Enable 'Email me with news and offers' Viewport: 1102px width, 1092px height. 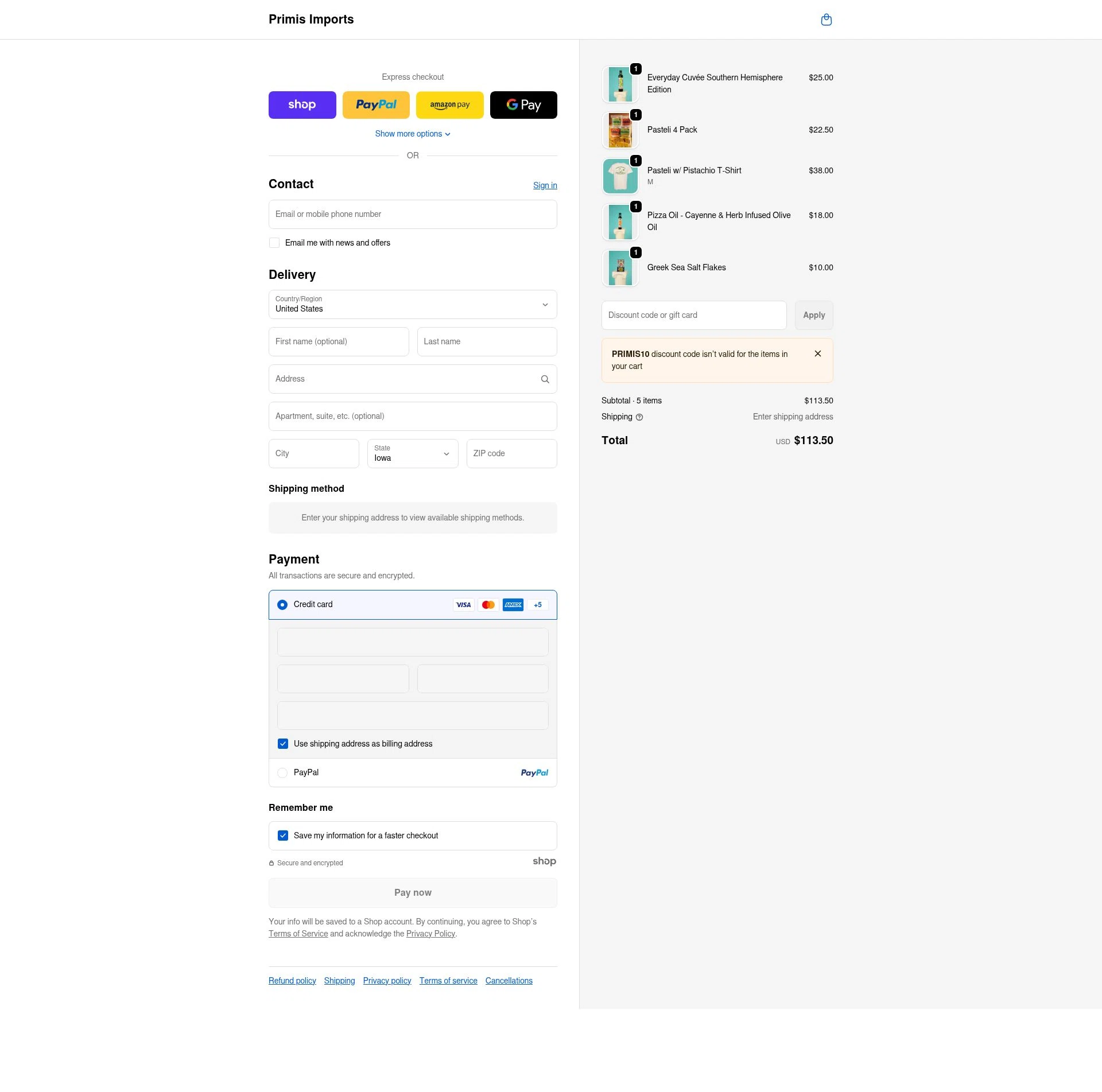click(x=274, y=243)
